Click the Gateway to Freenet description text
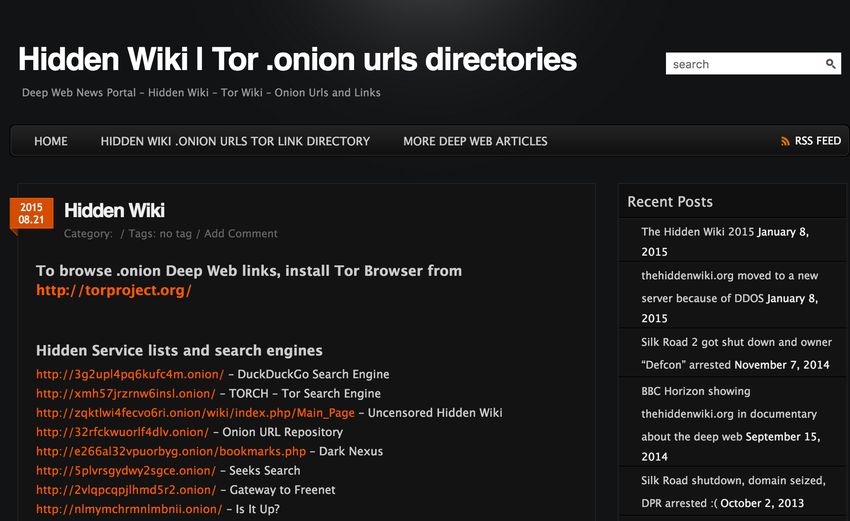 (x=282, y=490)
